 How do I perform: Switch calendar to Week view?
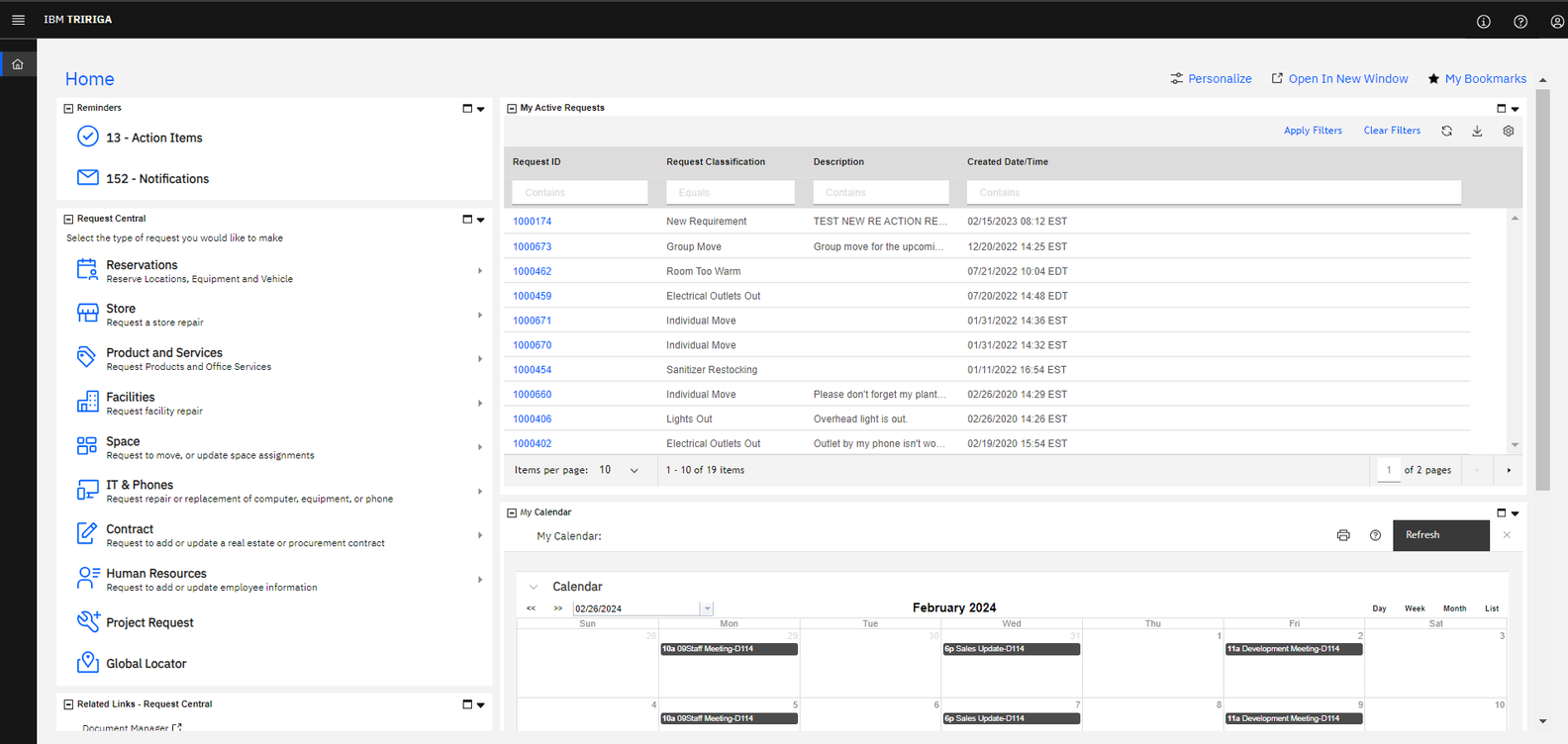point(1415,608)
